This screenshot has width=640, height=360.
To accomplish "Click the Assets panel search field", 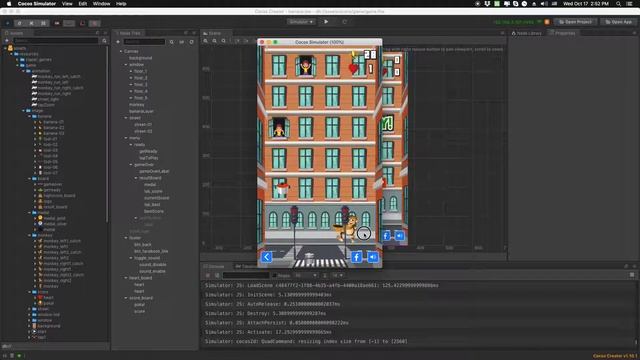I will (56, 41).
